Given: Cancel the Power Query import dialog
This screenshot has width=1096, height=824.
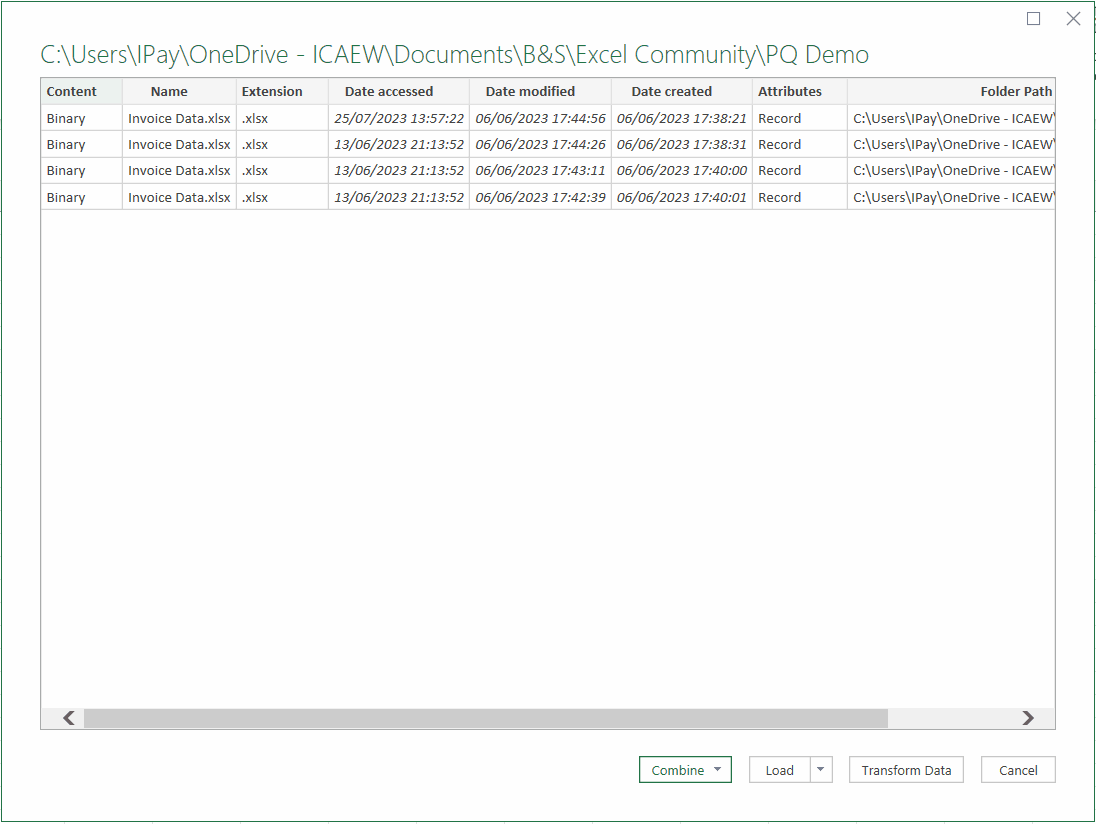Looking at the screenshot, I should click(1017, 770).
